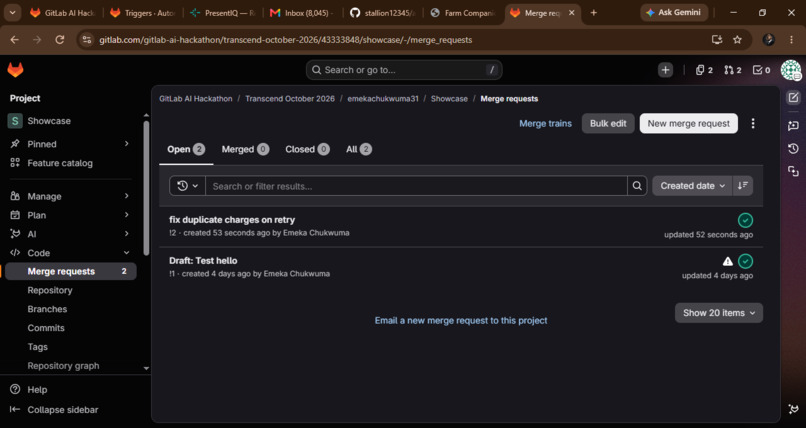Open the Help menu in sidebar
This screenshot has height=428, width=806.
(29, 389)
